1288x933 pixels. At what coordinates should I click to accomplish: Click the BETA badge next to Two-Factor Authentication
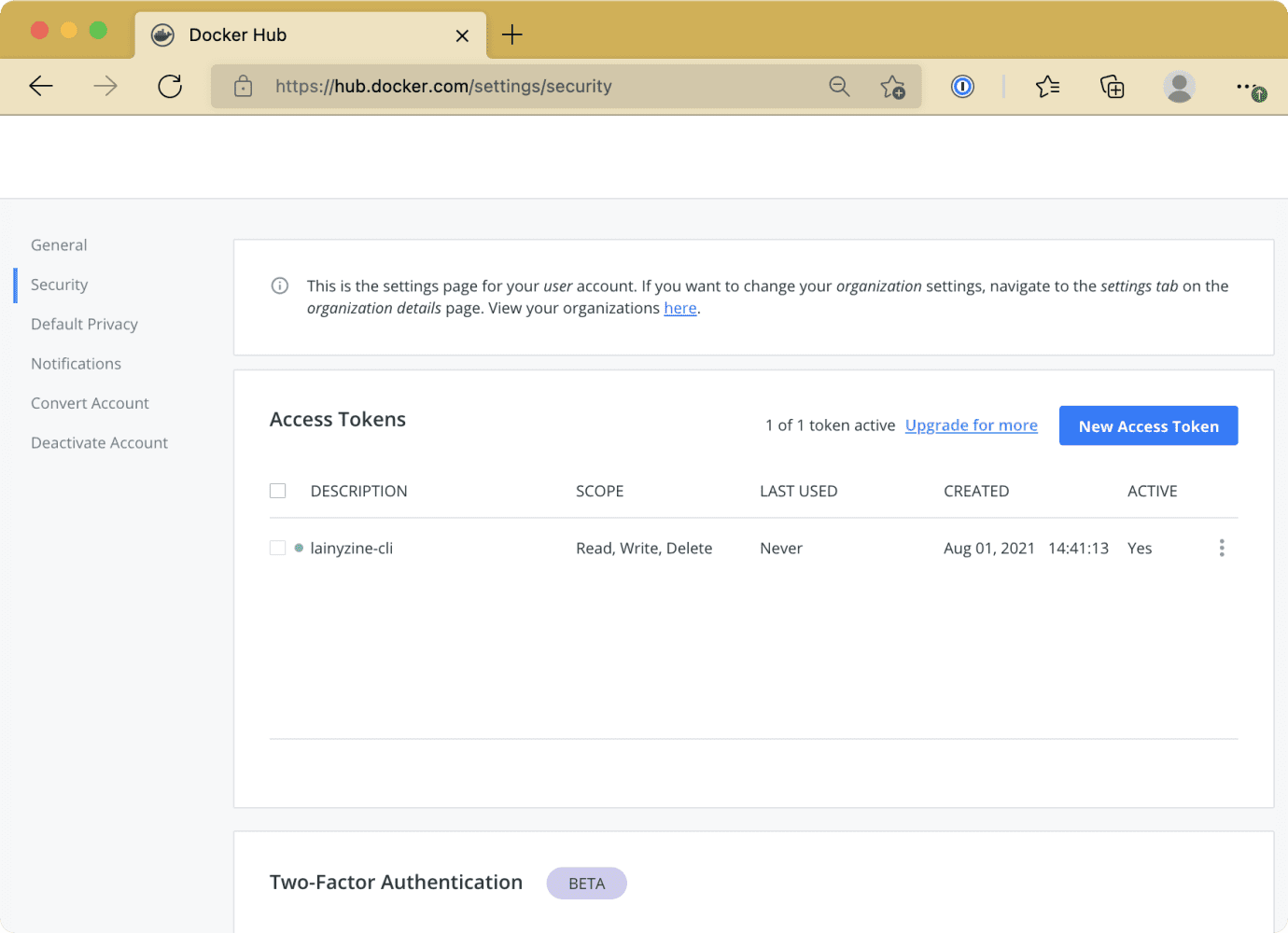586,884
